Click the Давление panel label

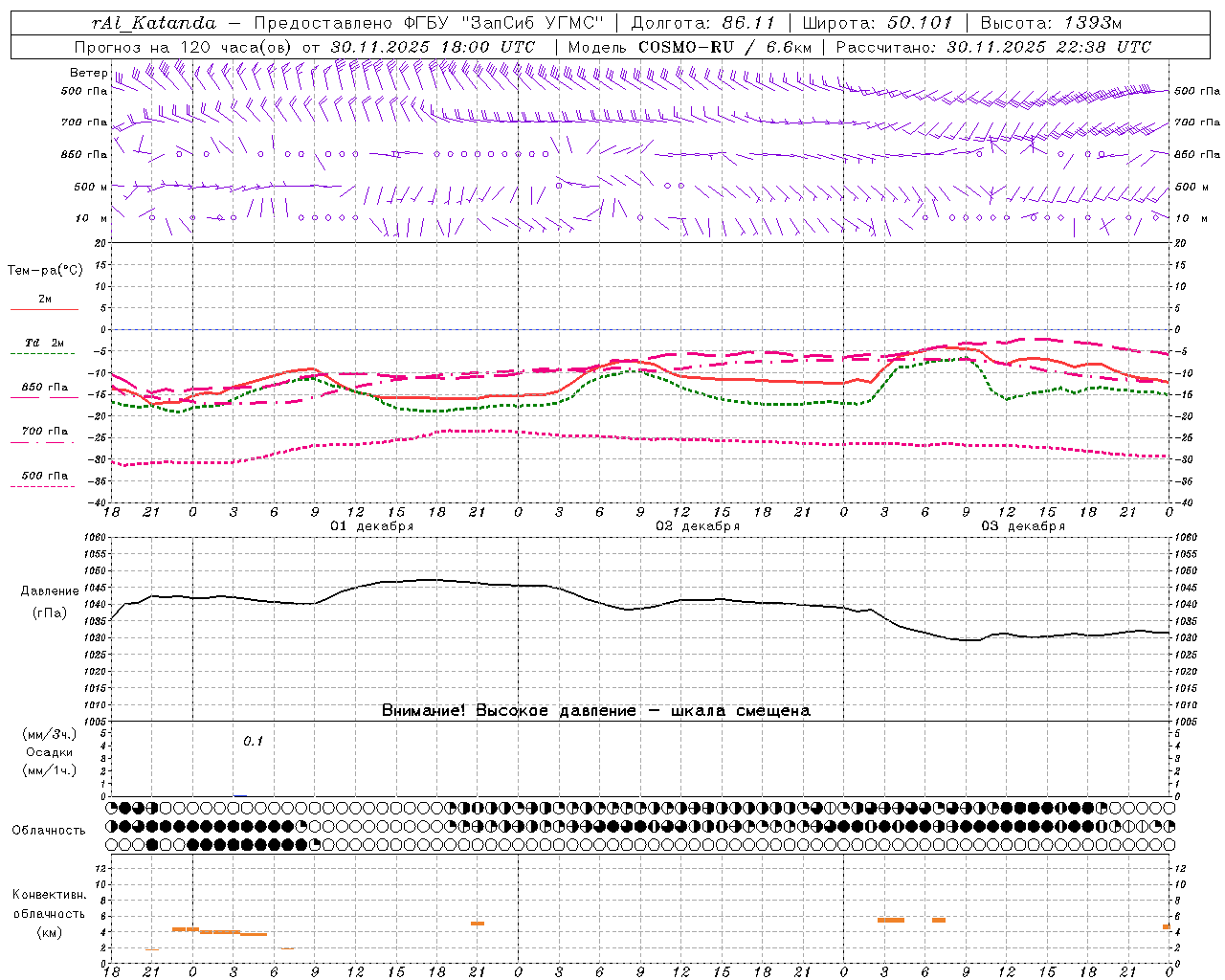pos(50,591)
